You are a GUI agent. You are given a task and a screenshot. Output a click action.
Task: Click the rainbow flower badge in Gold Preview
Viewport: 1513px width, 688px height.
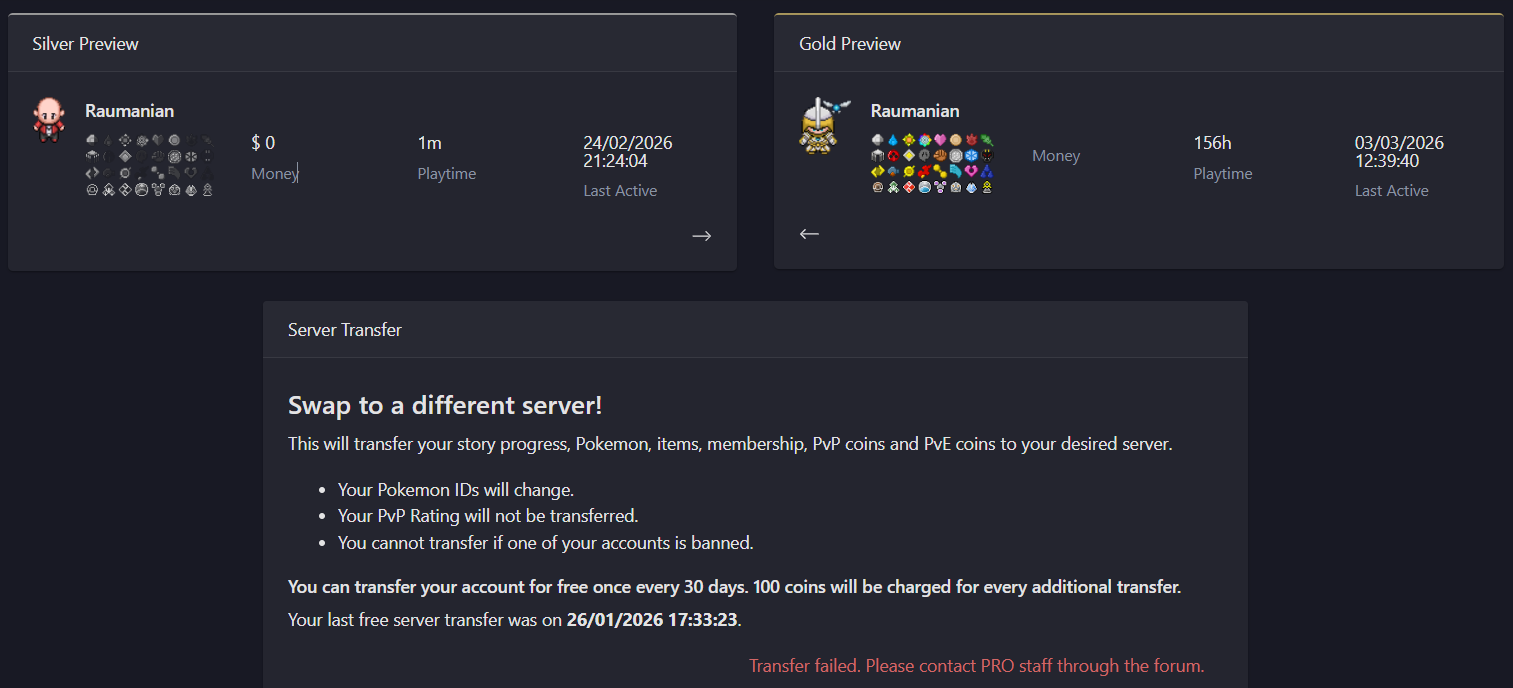(924, 140)
